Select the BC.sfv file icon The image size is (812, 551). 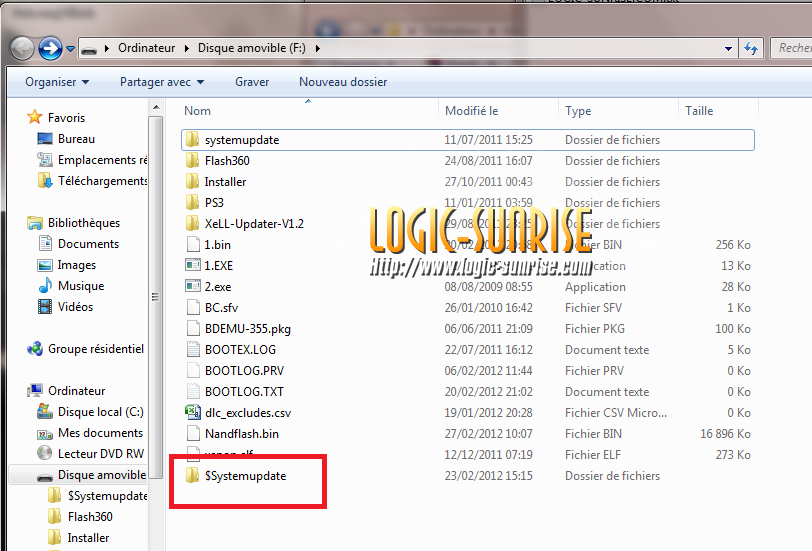click(x=193, y=308)
